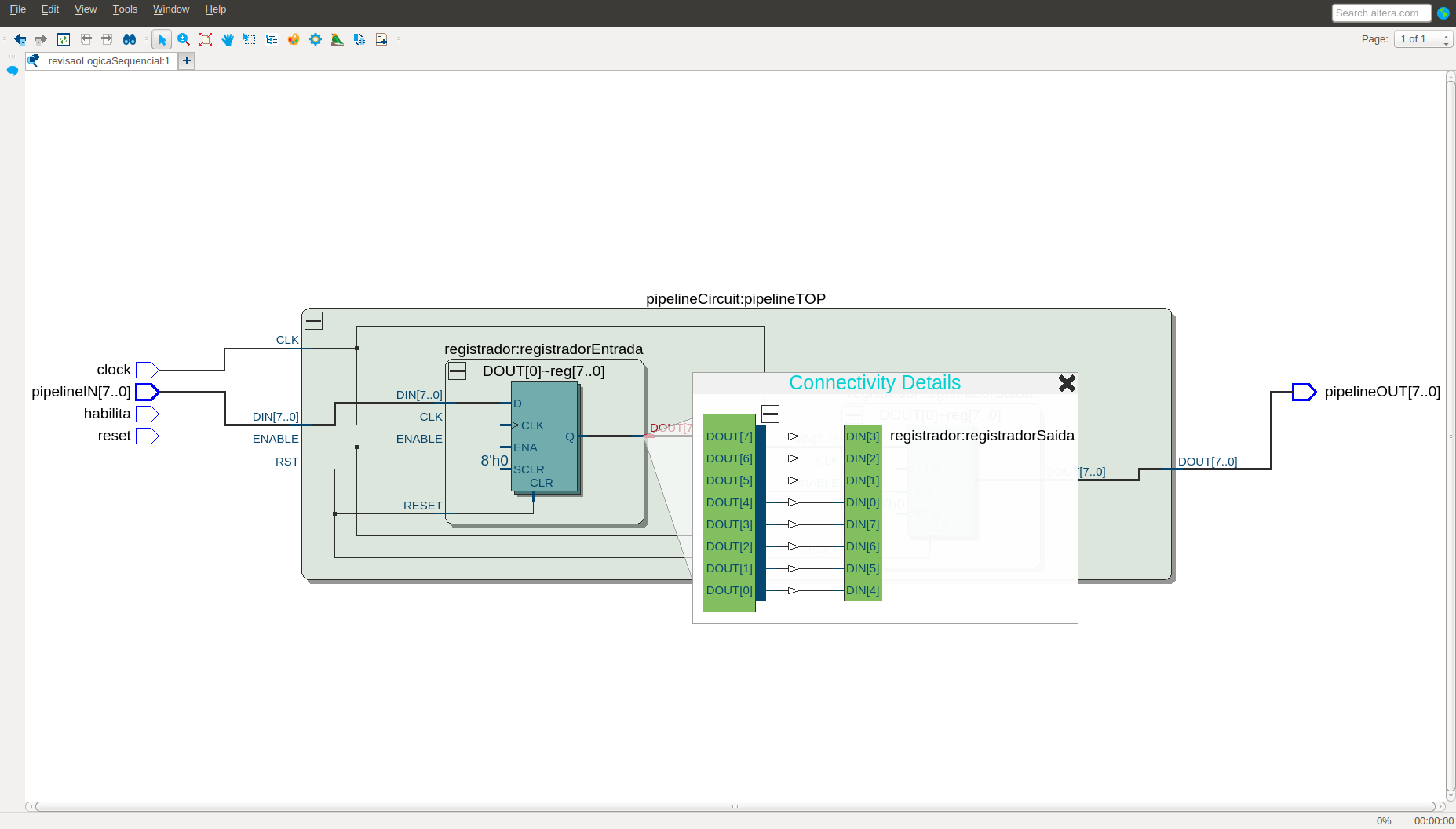Image resolution: width=1456 pixels, height=829 pixels.
Task: Click the Search altera.com field
Action: click(x=1381, y=13)
